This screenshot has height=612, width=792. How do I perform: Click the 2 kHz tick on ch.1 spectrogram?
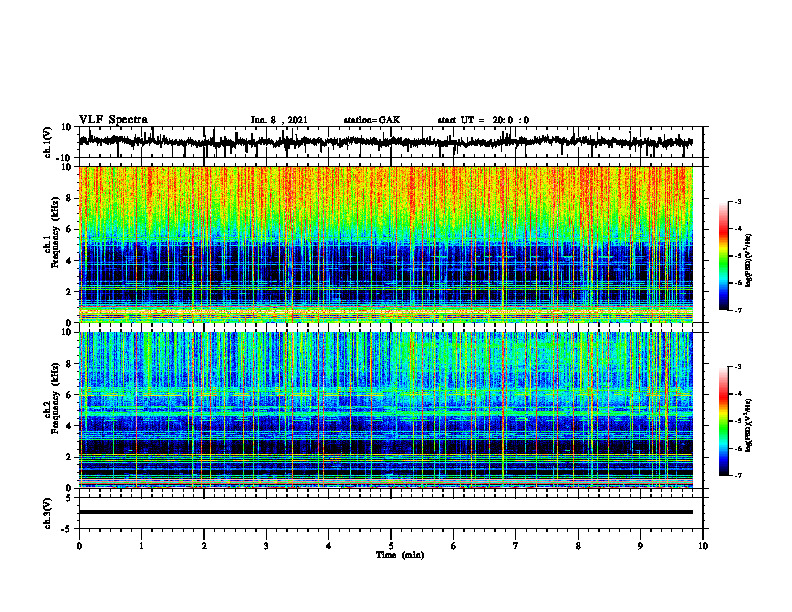(x=69, y=292)
